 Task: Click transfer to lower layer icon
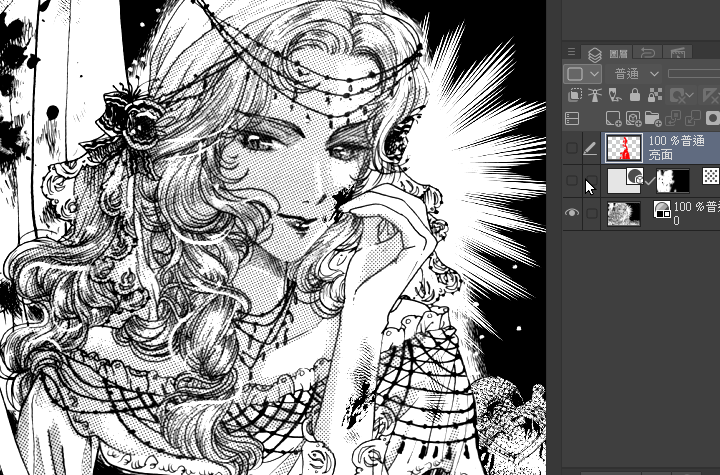(x=673, y=119)
